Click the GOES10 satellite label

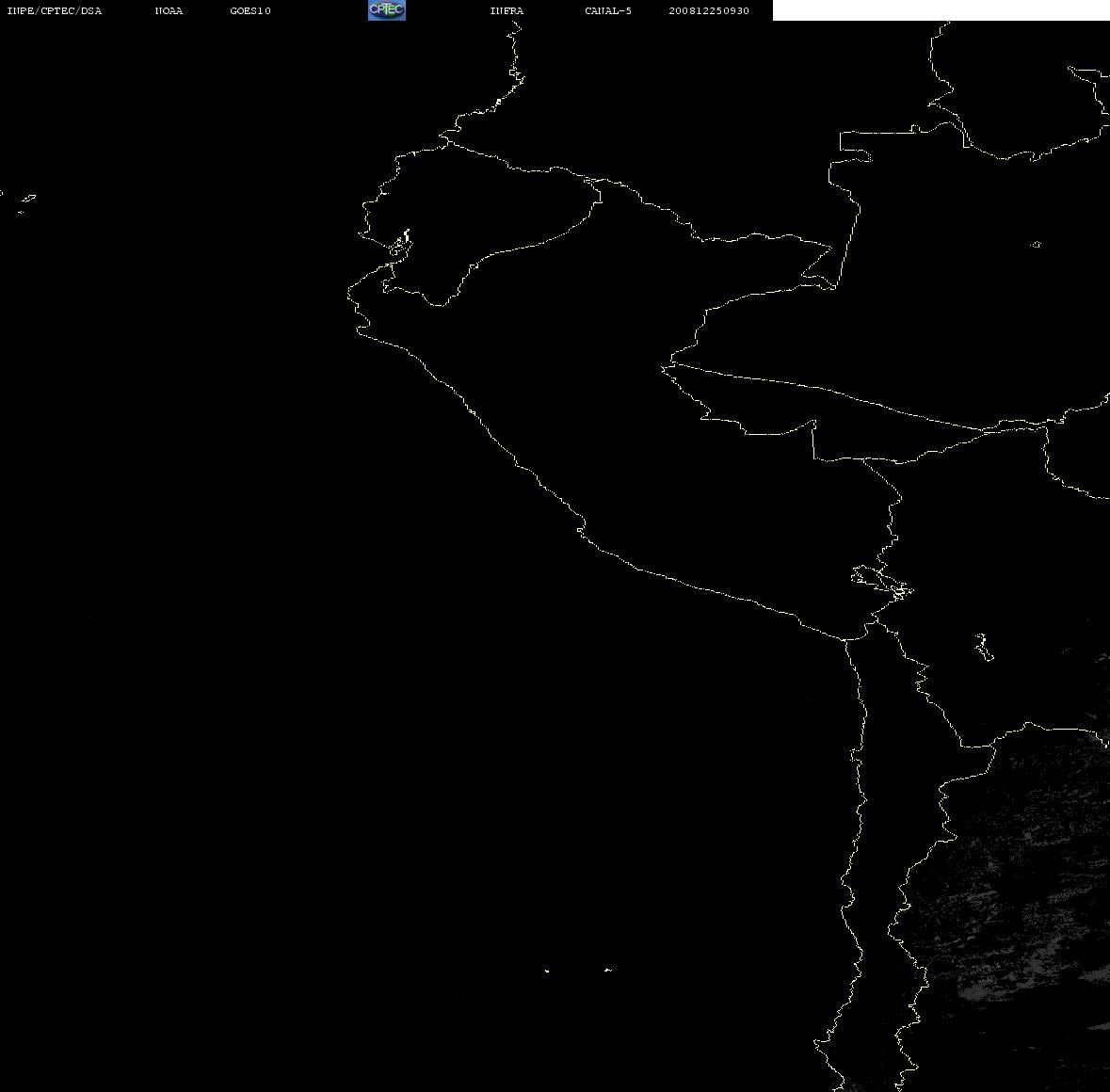point(250,10)
